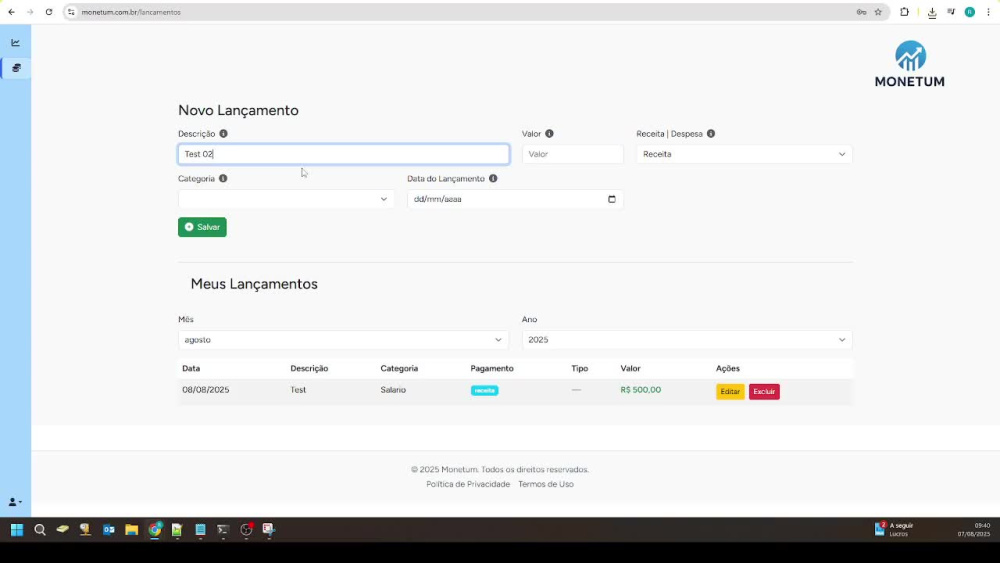The image size is (1000, 563).
Task: Click the R$ 500,00 value
Action: point(640,390)
